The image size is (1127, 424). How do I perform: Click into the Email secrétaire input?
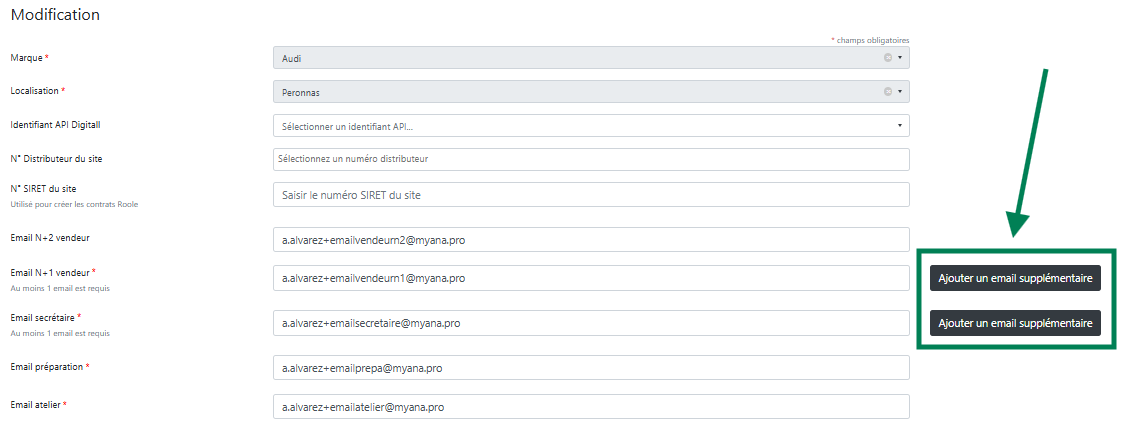click(590, 323)
